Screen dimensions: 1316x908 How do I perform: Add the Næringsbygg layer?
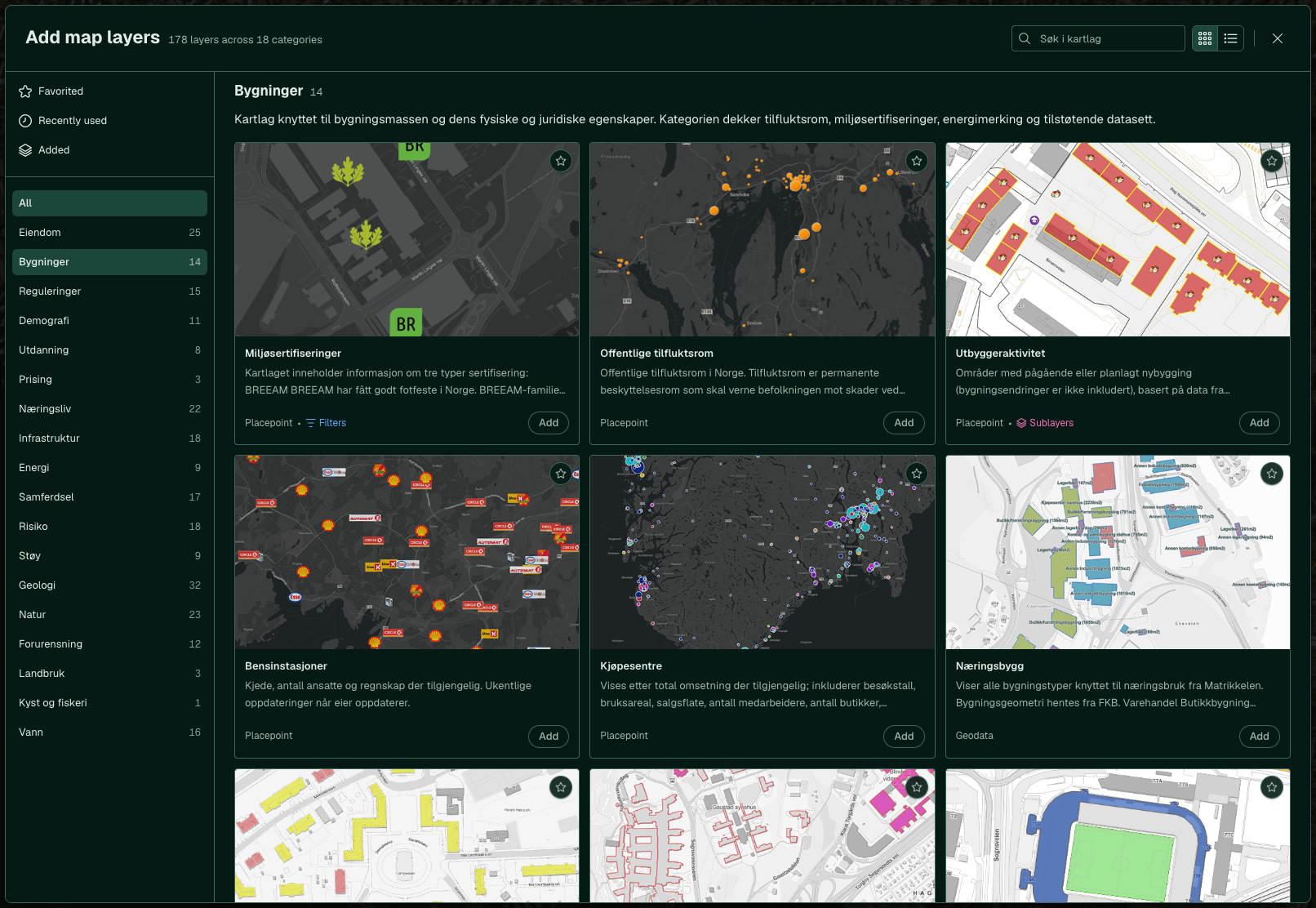tap(1260, 736)
